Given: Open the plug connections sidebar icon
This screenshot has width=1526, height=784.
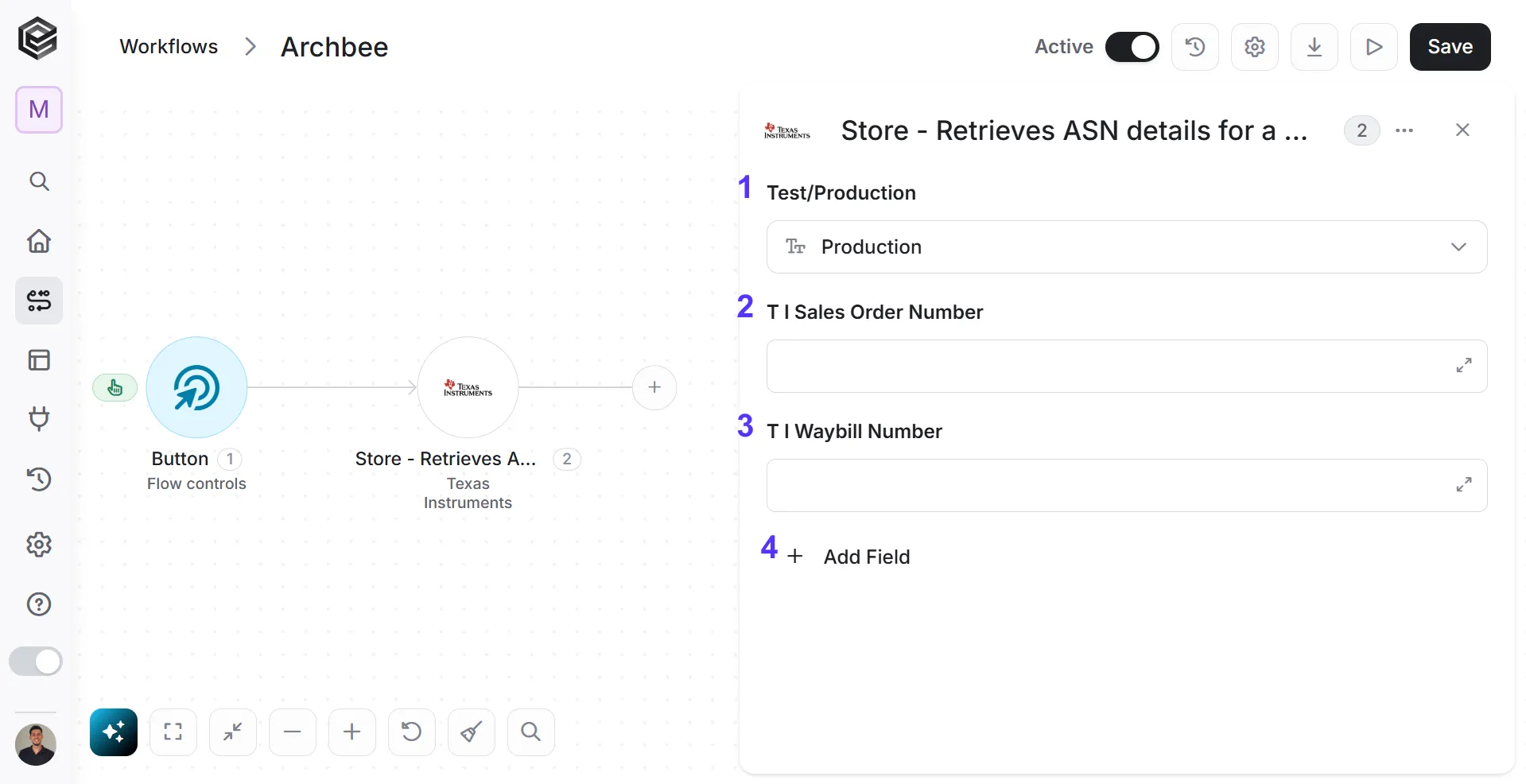Looking at the screenshot, I should [39, 419].
